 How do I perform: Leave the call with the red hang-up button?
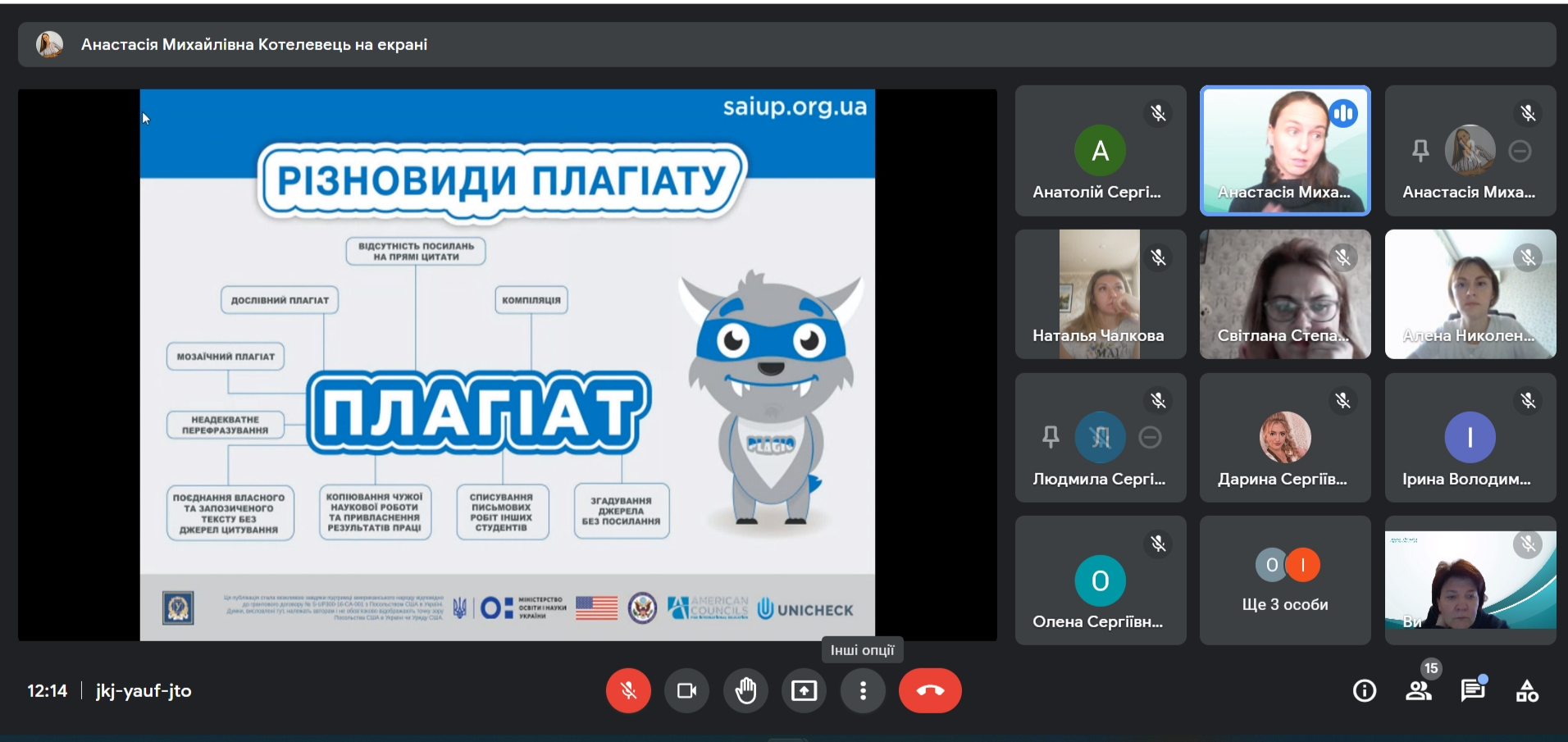pyautogui.click(x=930, y=691)
